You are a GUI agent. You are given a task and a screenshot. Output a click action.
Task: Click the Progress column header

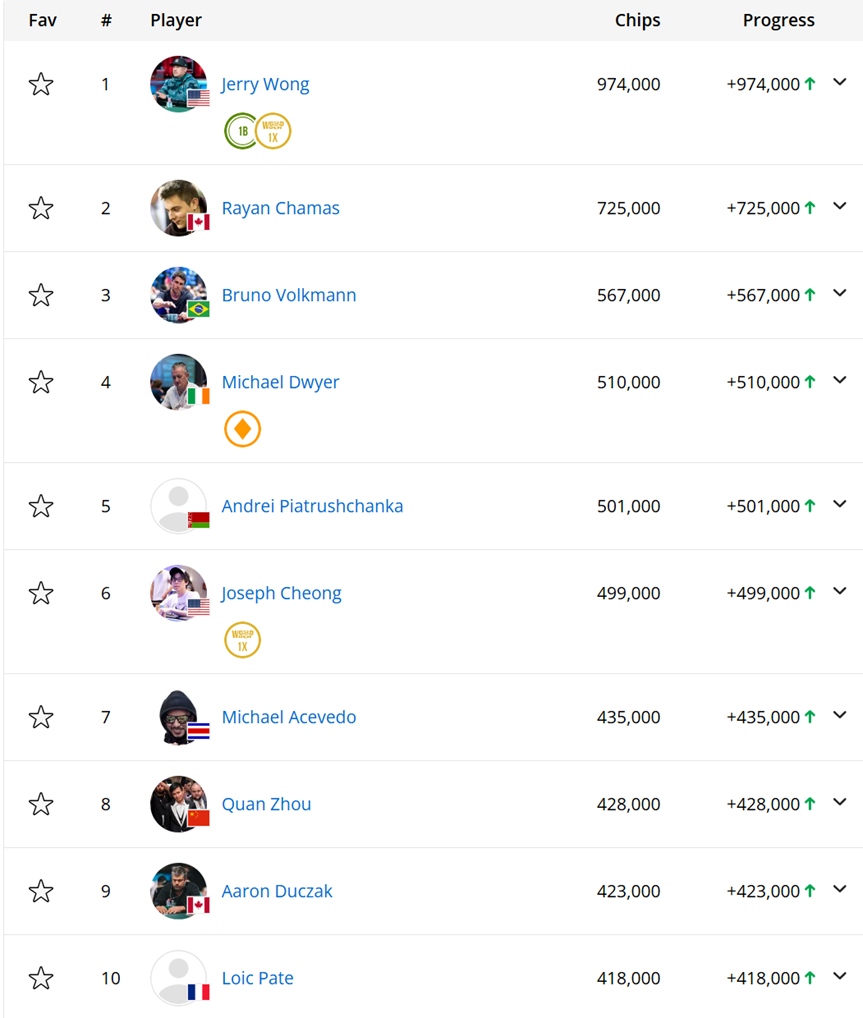pos(778,20)
